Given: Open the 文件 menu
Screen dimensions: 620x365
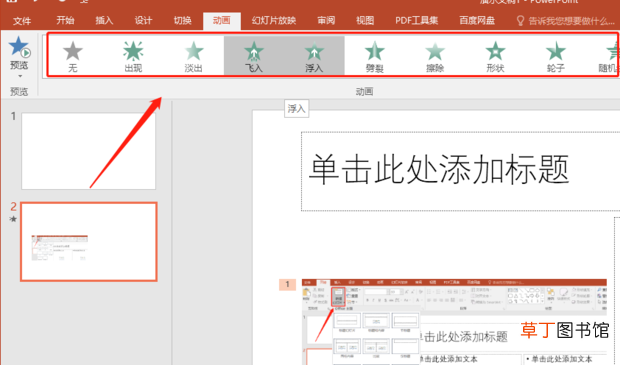Looking at the screenshot, I should [22, 21].
